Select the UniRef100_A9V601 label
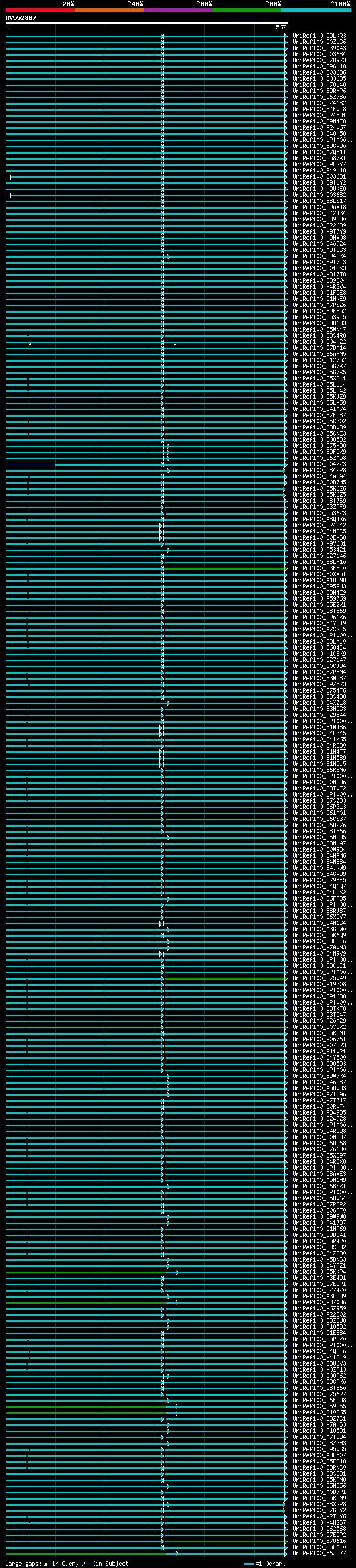Image resolution: width=356 pixels, height=1568 pixels. pos(319,543)
